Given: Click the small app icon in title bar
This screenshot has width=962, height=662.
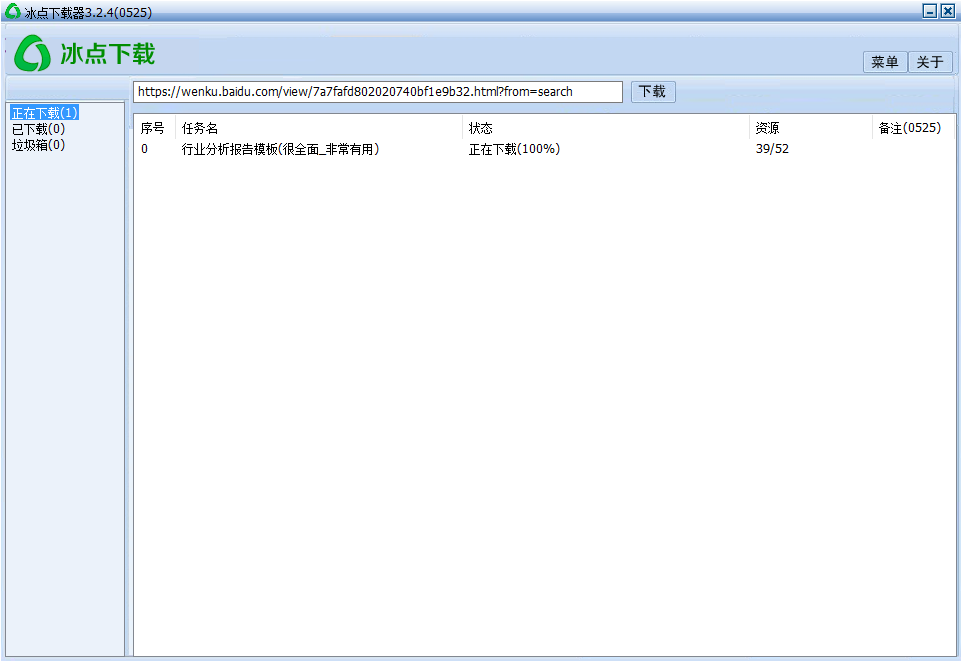Looking at the screenshot, I should click(x=12, y=11).
